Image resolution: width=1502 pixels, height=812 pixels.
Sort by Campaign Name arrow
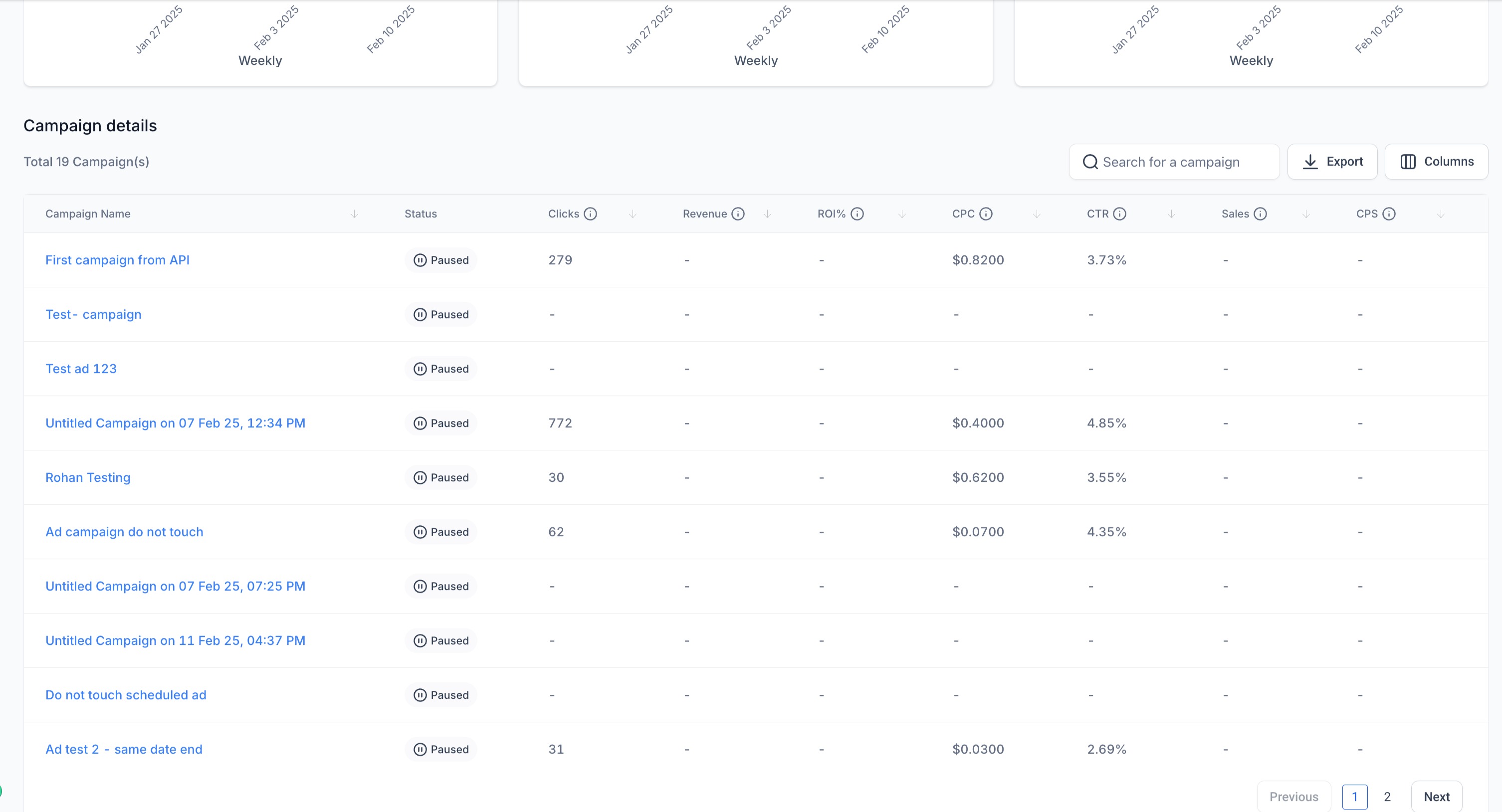[354, 214]
